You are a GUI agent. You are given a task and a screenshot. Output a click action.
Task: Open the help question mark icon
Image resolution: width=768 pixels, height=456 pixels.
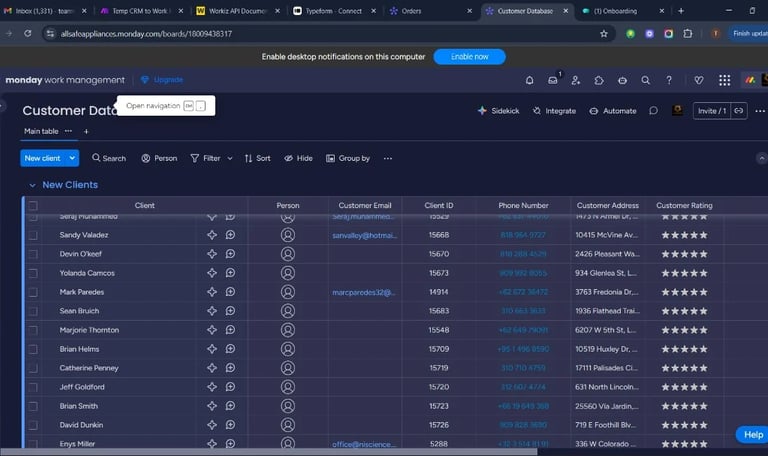point(669,80)
